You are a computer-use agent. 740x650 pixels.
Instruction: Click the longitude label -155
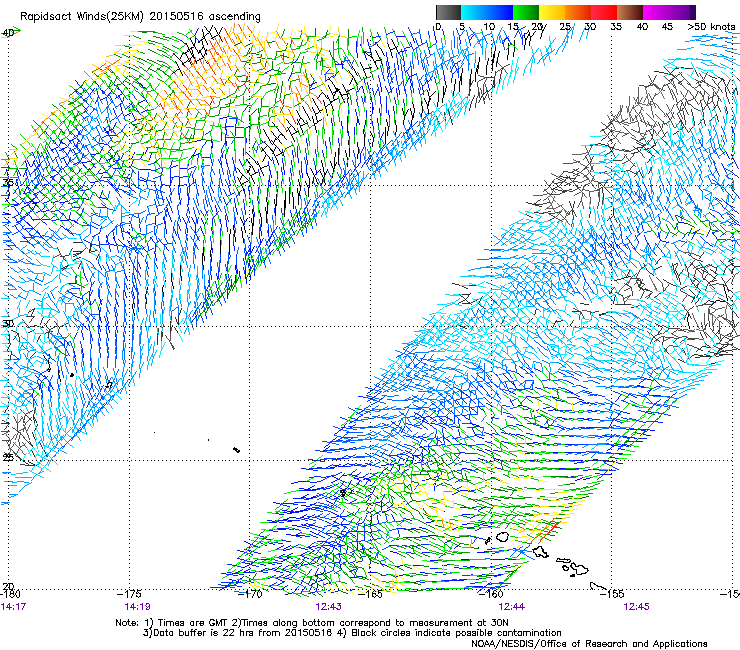[x=612, y=594]
